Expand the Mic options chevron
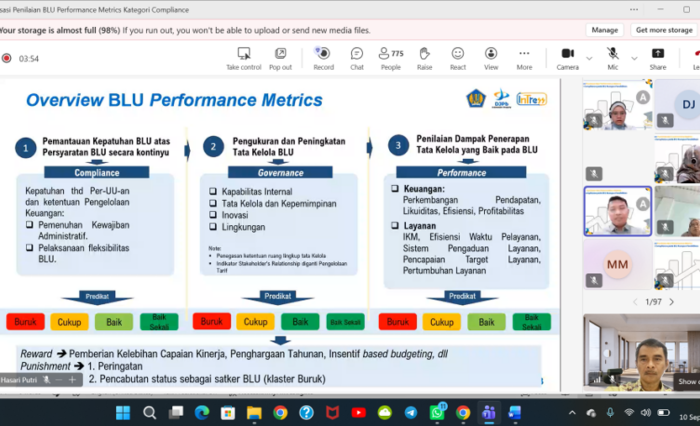The height and width of the screenshot is (426, 700). [x=634, y=58]
